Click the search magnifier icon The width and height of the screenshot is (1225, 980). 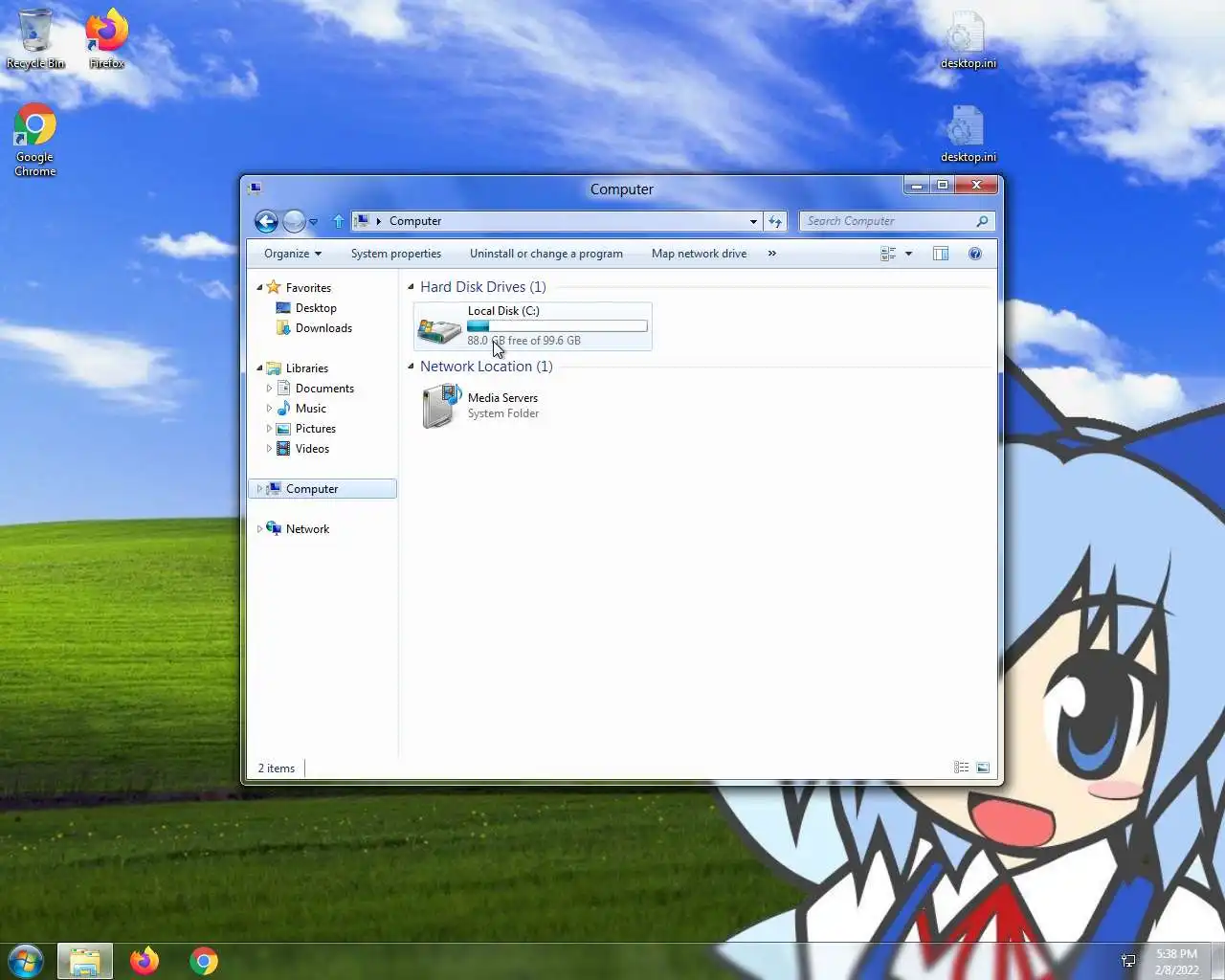point(982,221)
